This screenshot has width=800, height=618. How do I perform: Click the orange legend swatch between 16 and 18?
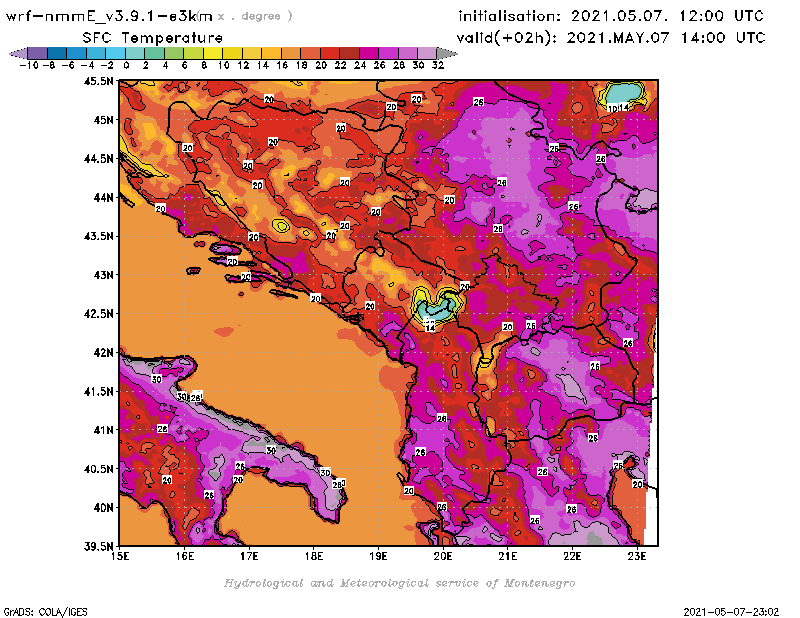(x=291, y=53)
